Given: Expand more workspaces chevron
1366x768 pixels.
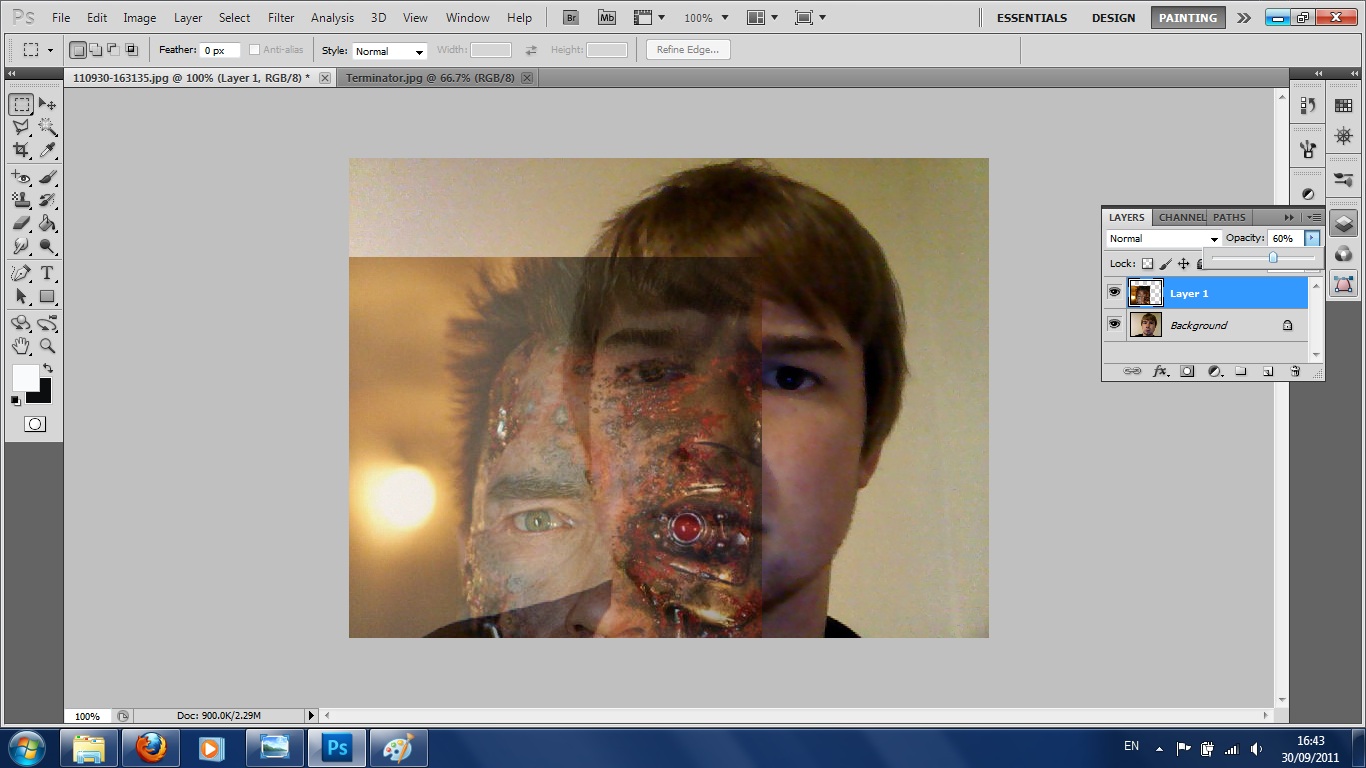Looking at the screenshot, I should coord(1243,18).
